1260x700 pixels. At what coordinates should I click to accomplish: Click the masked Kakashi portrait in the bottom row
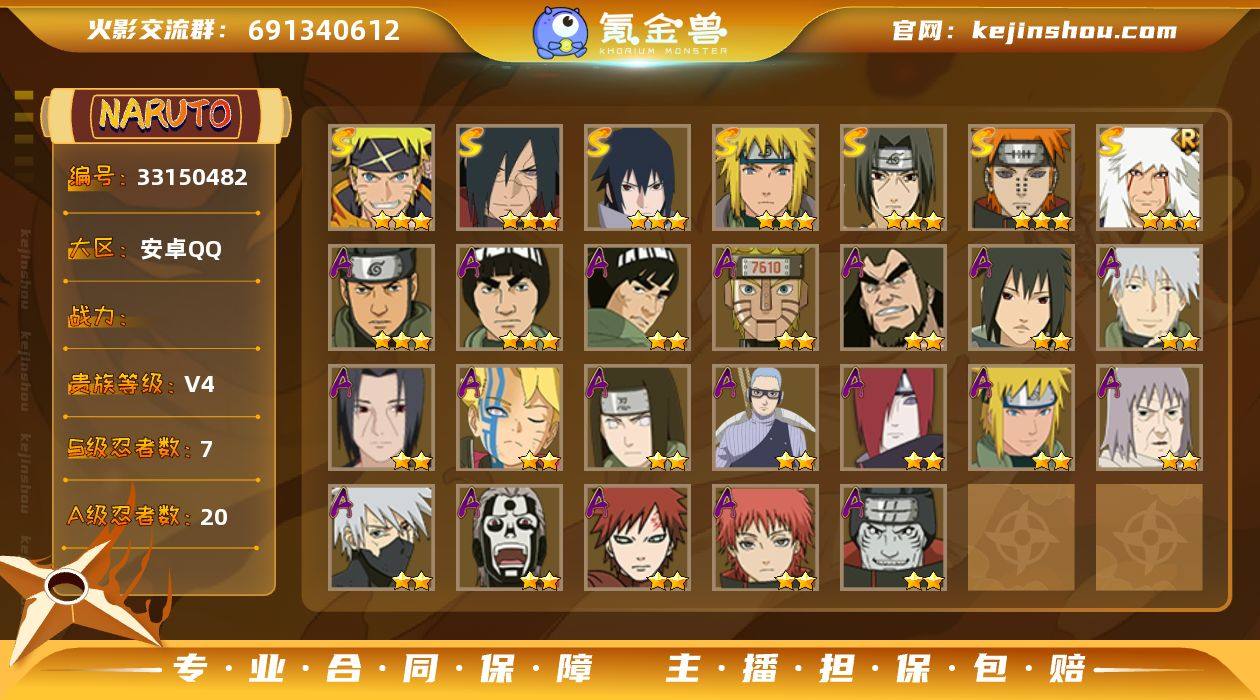(x=382, y=538)
